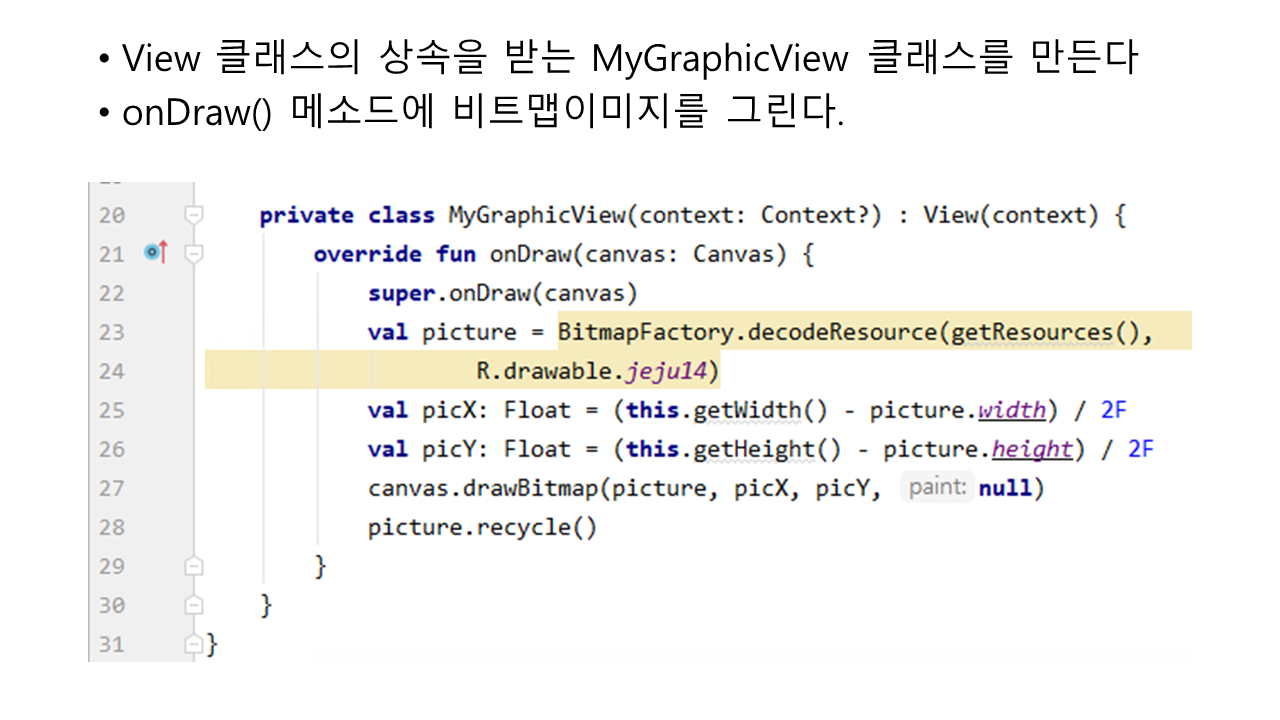1280x720 pixels.
Task: Click the getResources() call on line 23
Action: click(x=1044, y=332)
